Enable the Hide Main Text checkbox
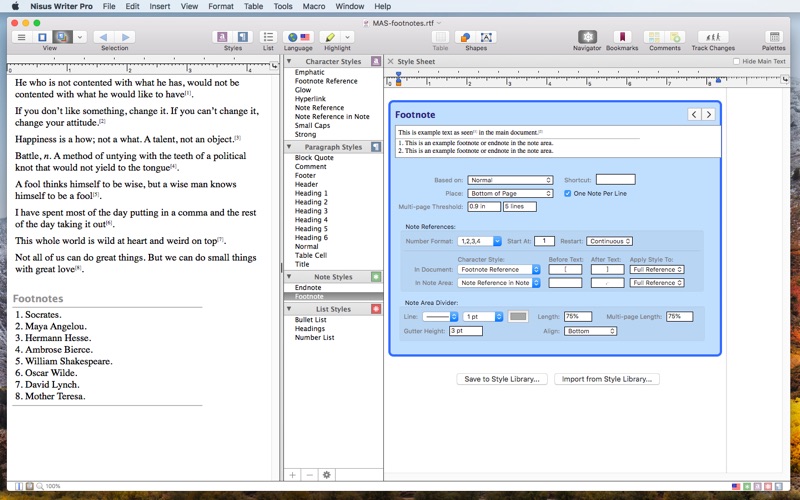The width and height of the screenshot is (800, 500). coord(737,62)
